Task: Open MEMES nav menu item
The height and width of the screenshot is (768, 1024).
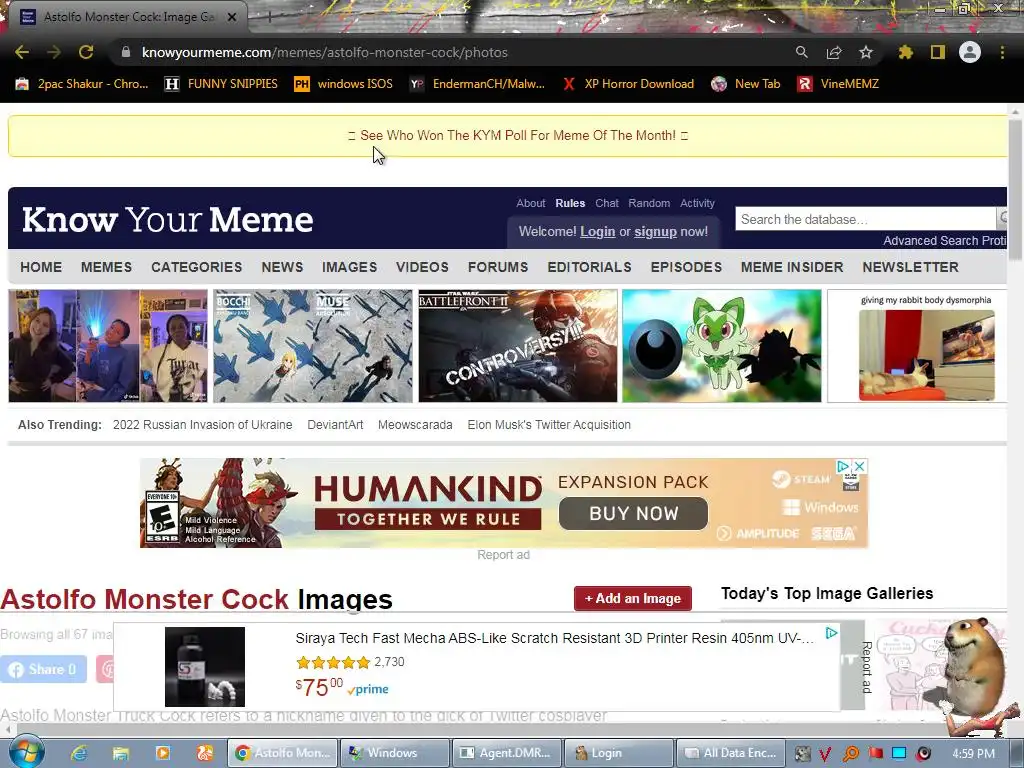Action: click(106, 267)
